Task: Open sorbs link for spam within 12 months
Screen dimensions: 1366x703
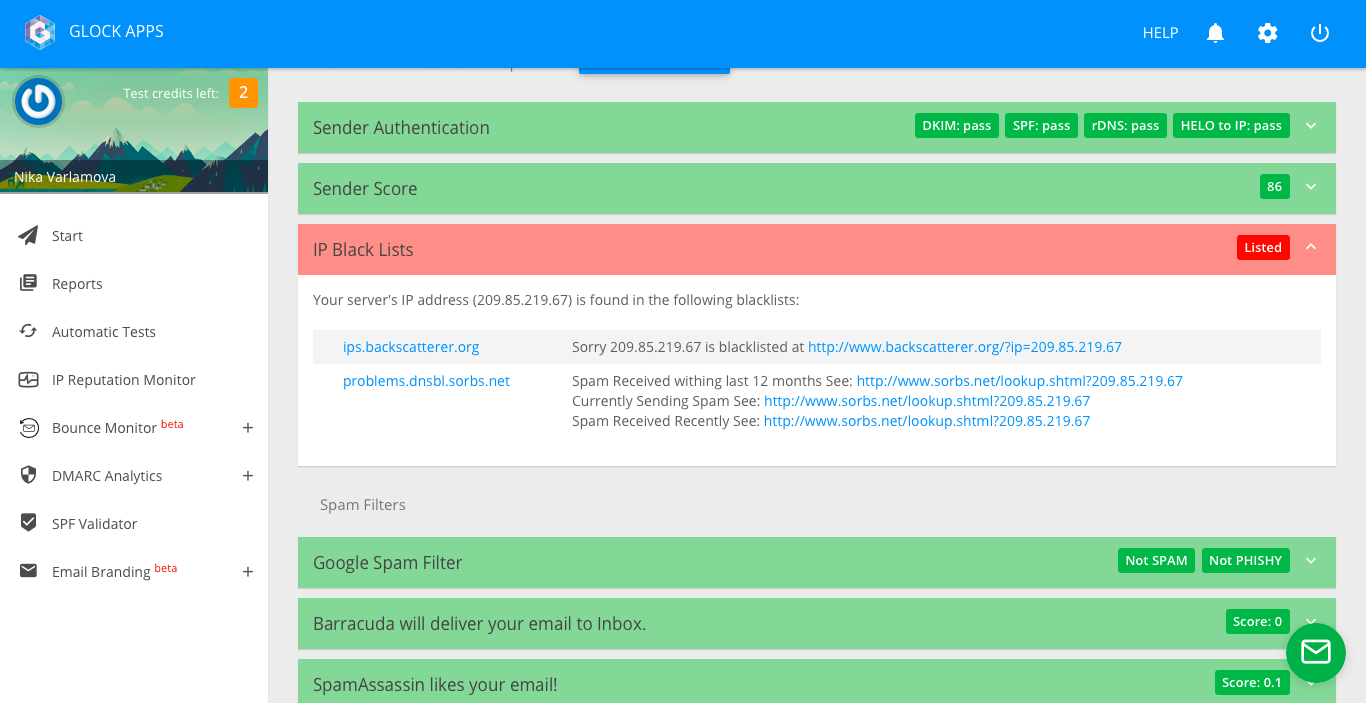Action: (x=1020, y=381)
